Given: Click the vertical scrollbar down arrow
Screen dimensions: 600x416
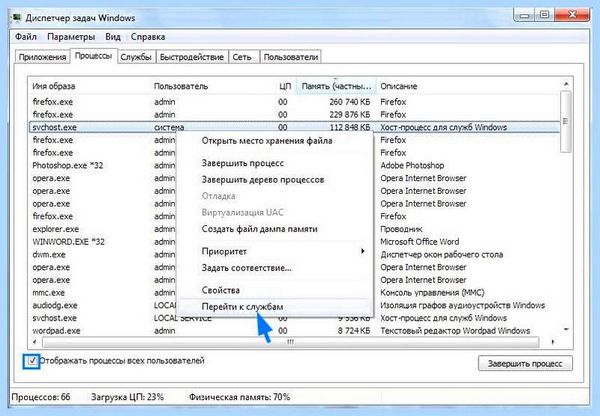Looking at the screenshot, I should pos(566,330).
